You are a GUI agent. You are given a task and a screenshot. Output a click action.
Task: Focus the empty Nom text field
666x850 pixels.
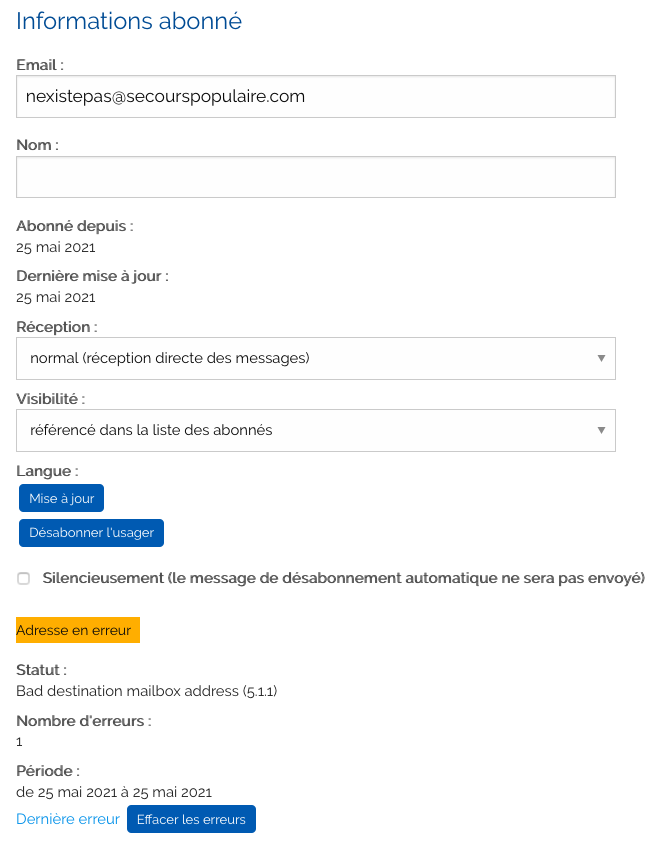coord(315,177)
